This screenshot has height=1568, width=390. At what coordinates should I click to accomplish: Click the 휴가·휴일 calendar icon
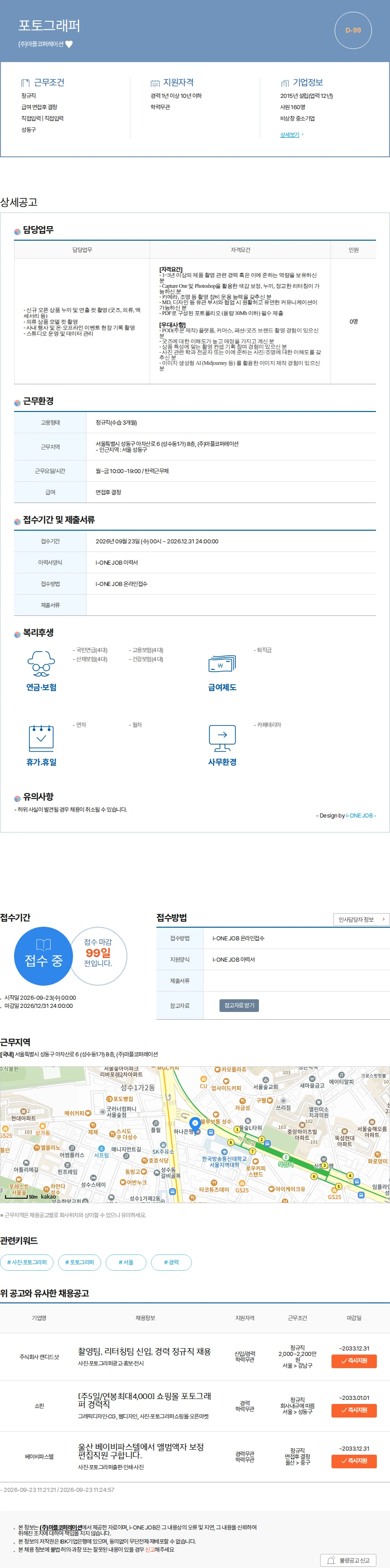click(x=41, y=738)
